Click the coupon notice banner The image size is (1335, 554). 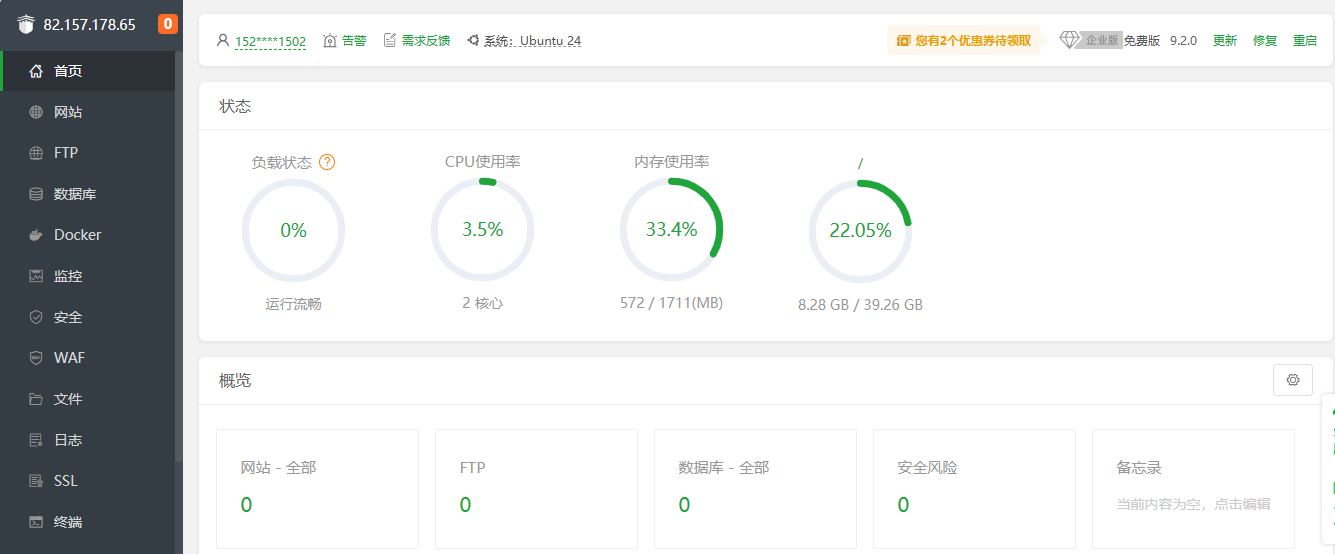coord(963,41)
